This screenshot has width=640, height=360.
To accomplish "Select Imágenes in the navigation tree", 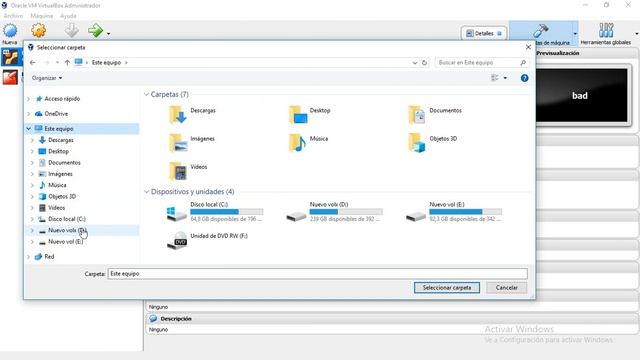I will coord(60,174).
